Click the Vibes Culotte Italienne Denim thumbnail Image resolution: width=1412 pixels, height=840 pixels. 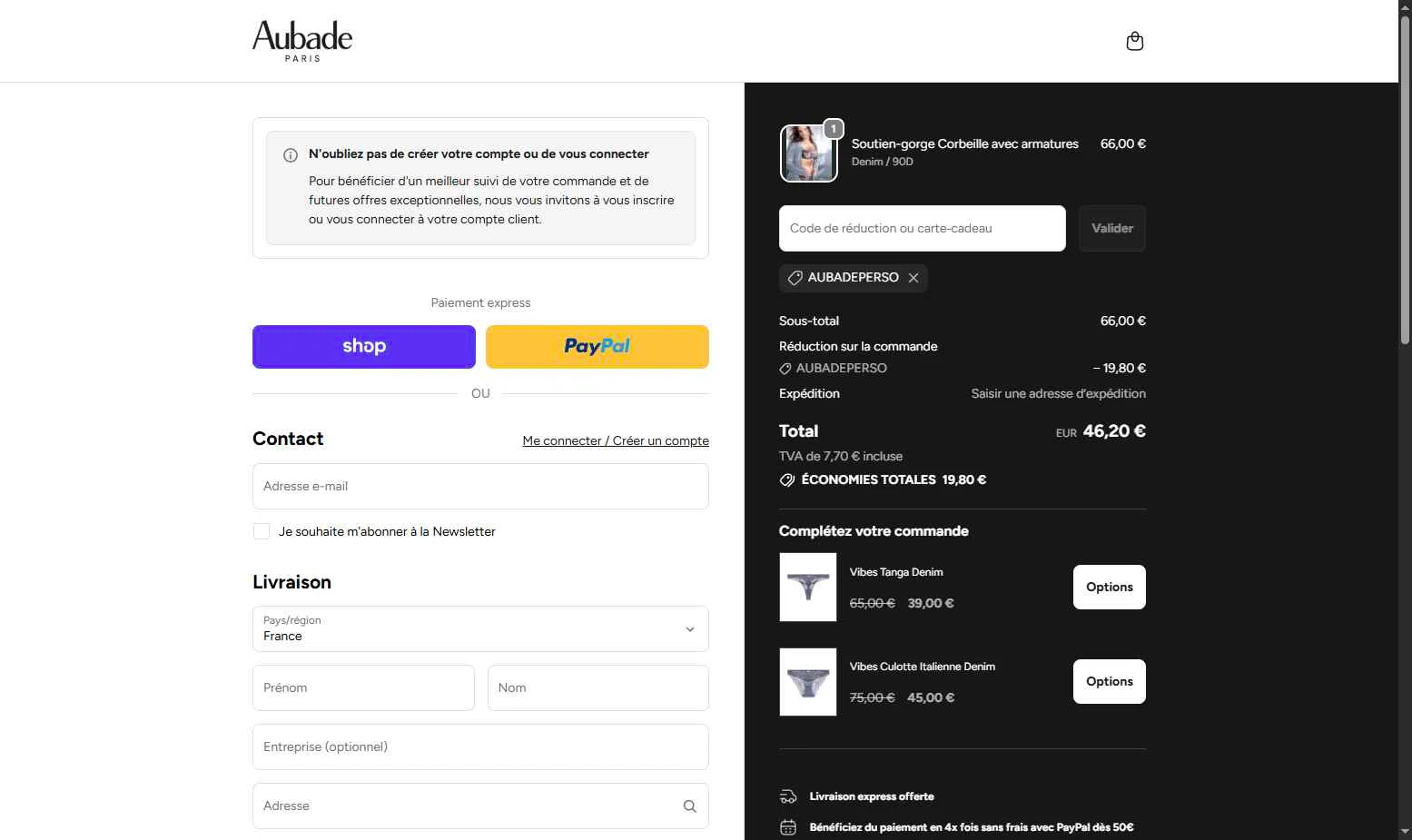click(808, 682)
